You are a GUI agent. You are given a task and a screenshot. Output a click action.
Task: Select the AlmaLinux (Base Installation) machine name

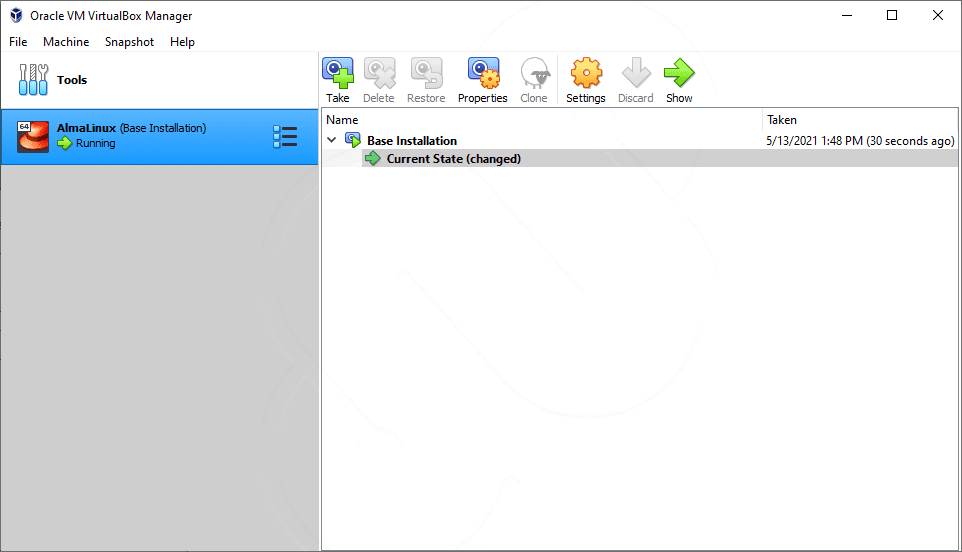pyautogui.click(x=131, y=128)
